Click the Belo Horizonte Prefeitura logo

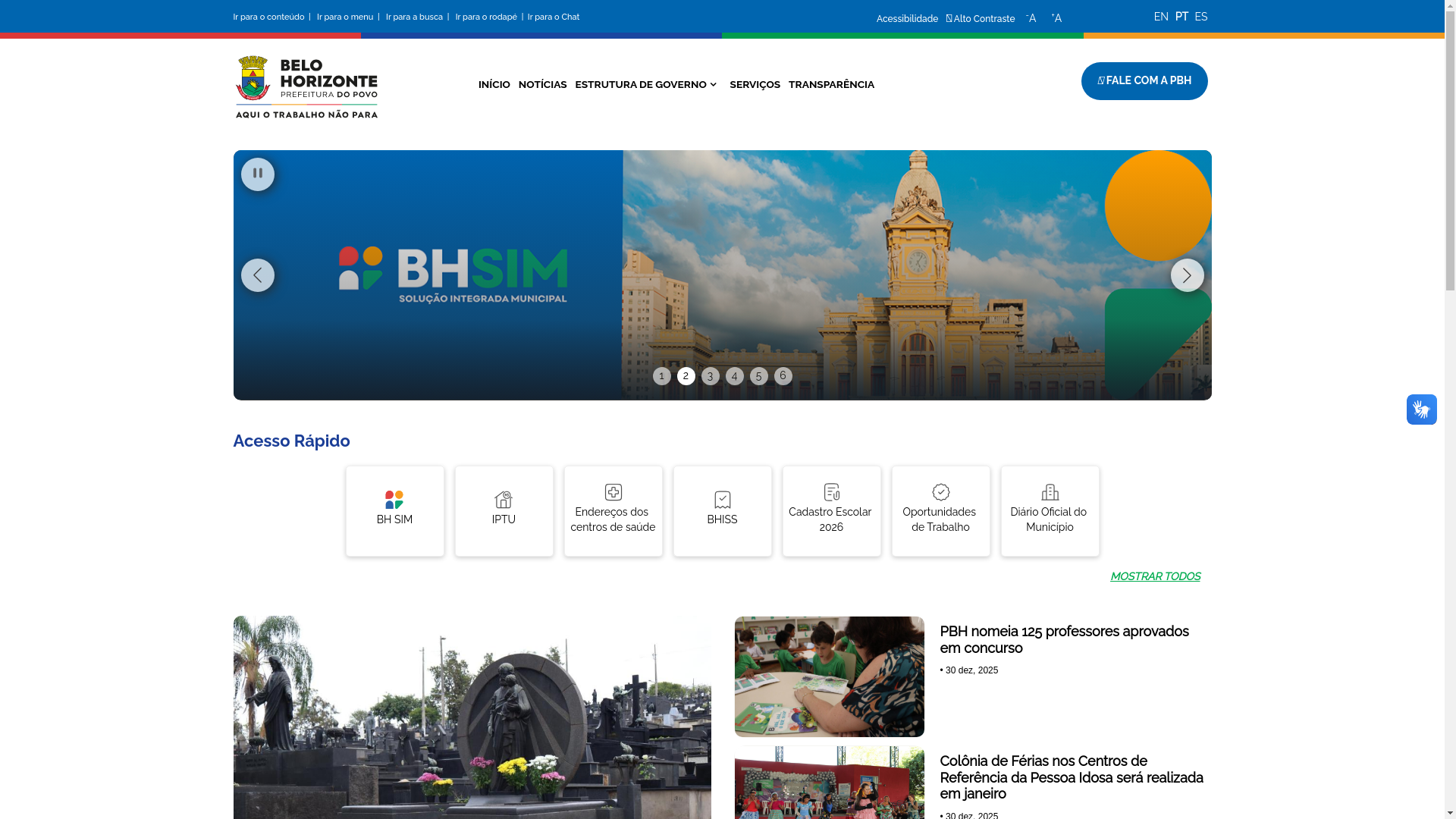point(306,86)
